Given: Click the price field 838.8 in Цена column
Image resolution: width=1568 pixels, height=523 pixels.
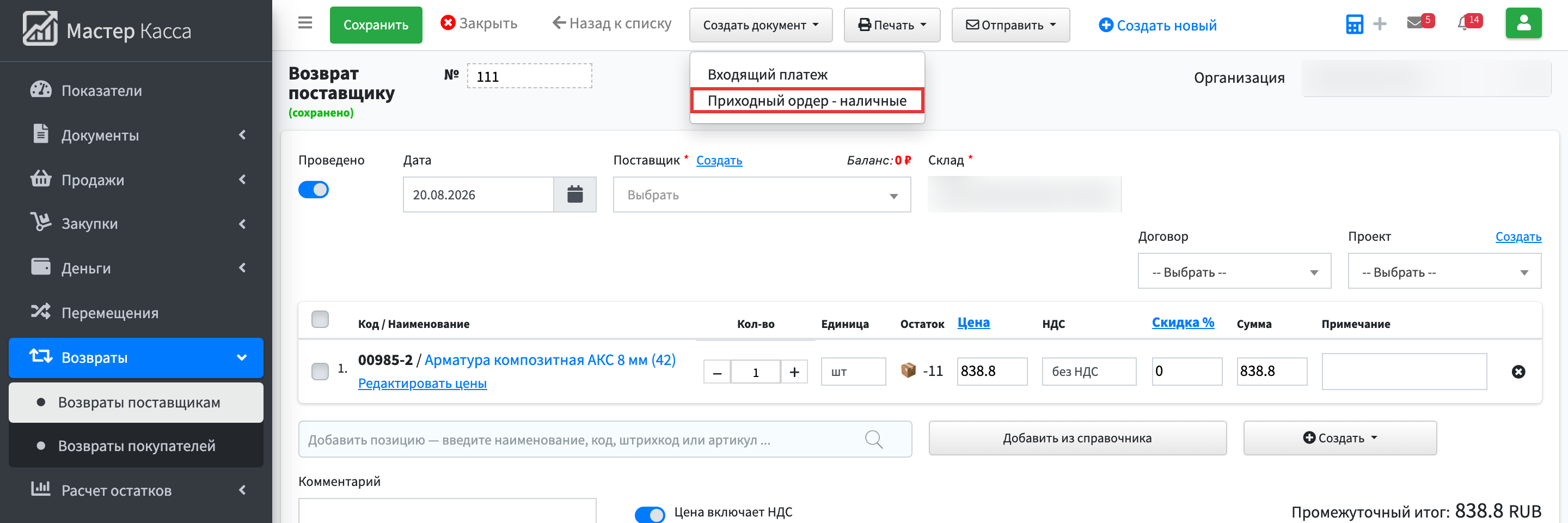Looking at the screenshot, I should 992,372.
